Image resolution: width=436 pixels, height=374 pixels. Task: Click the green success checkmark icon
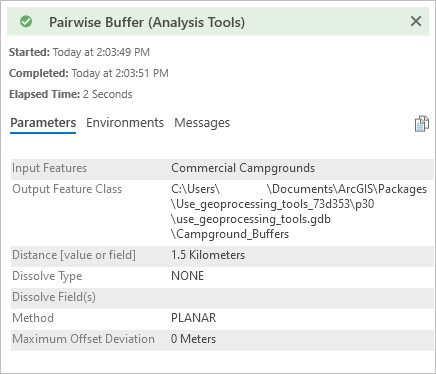[26, 22]
